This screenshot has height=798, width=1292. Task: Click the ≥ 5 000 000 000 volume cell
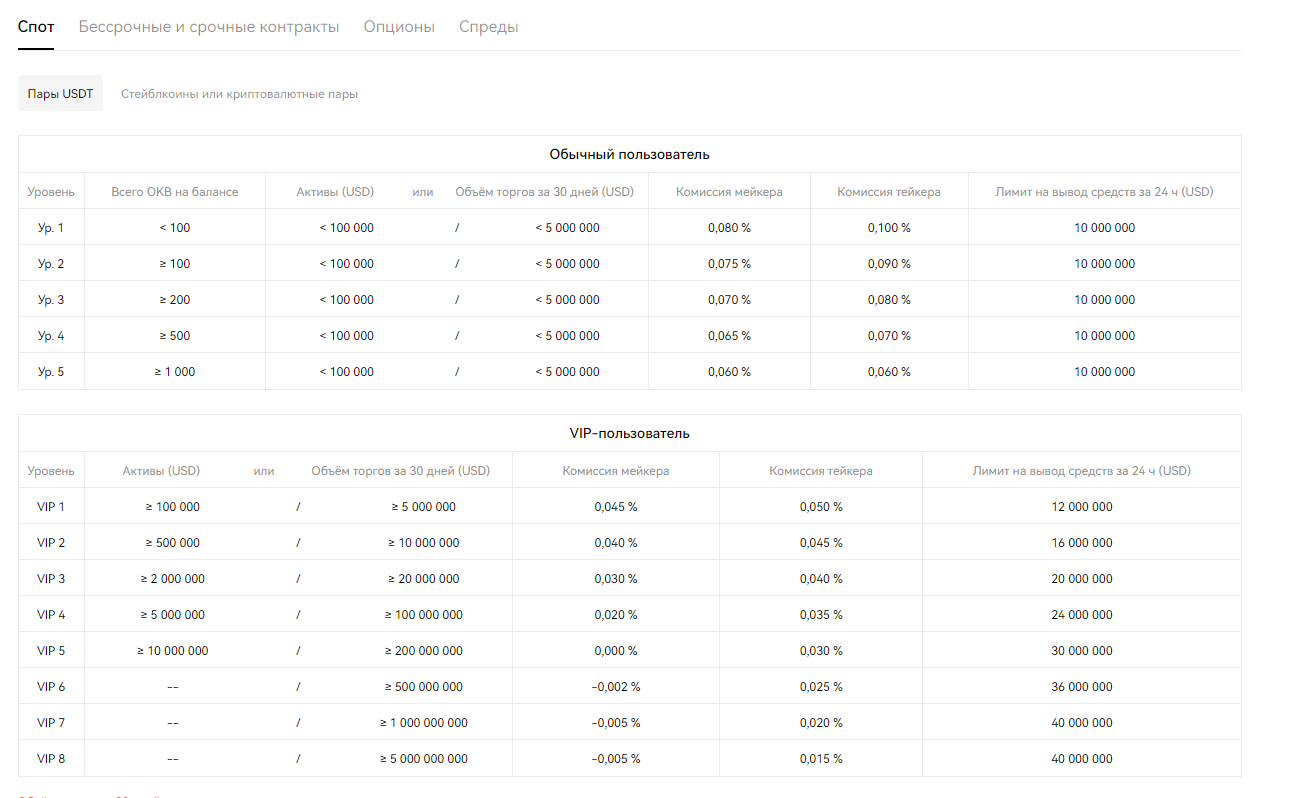pos(424,759)
